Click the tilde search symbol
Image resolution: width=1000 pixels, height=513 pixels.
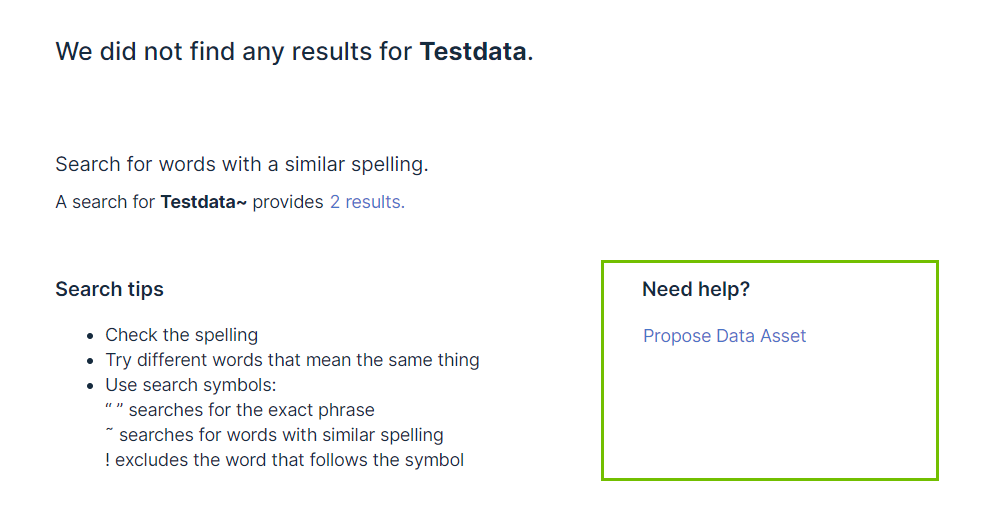coord(109,433)
